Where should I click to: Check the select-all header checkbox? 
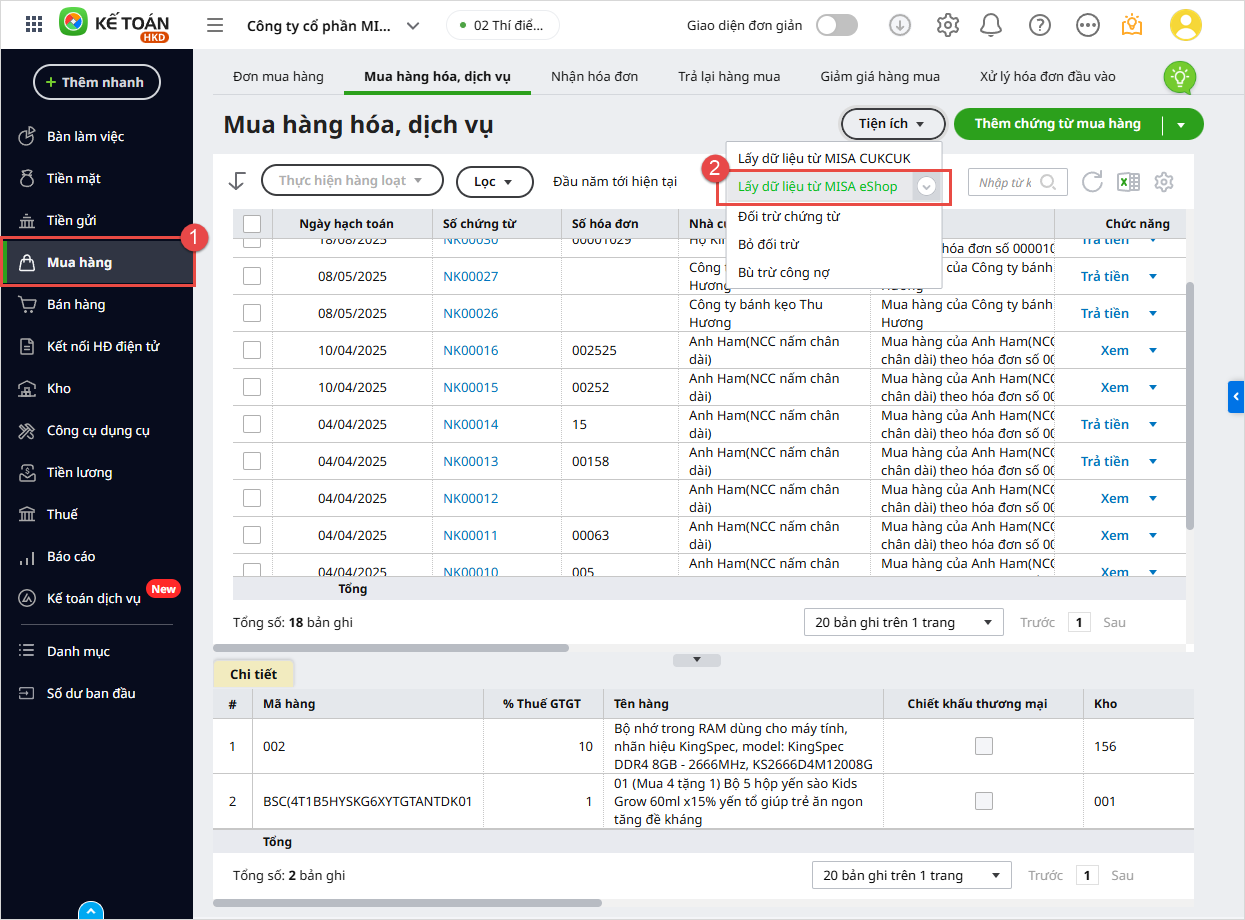(252, 224)
